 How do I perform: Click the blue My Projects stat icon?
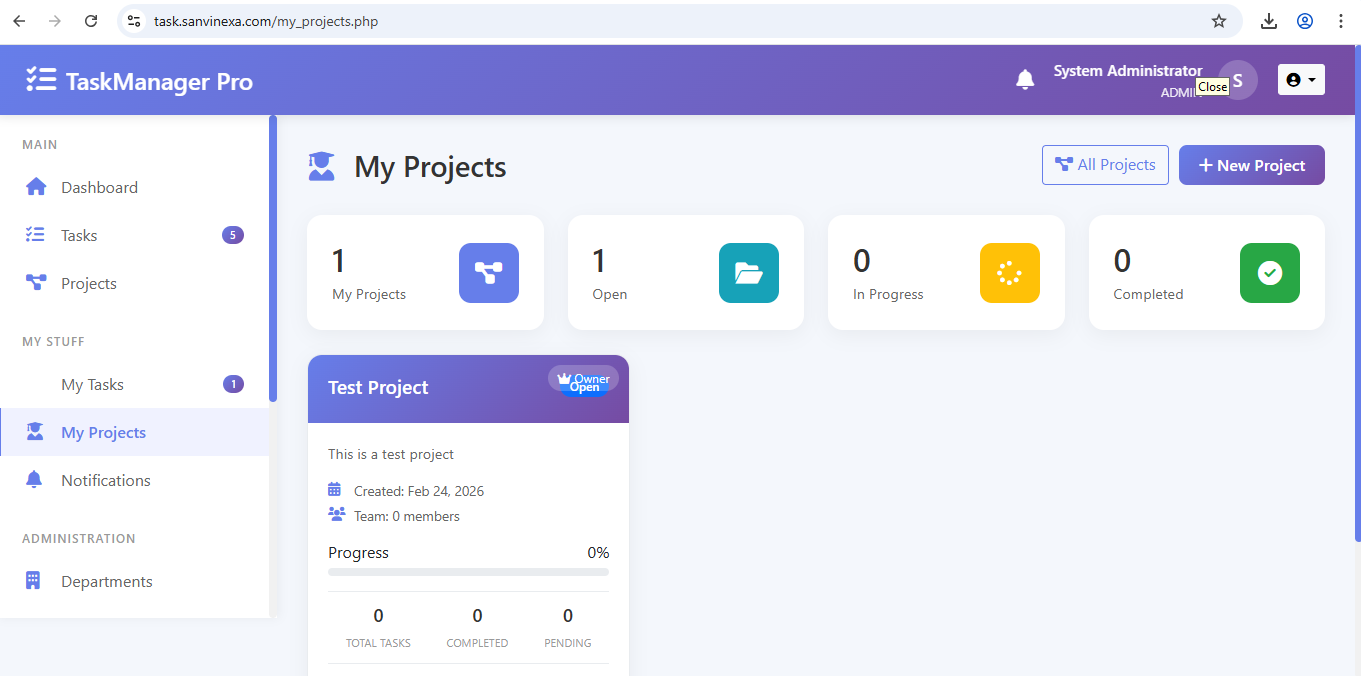click(488, 273)
